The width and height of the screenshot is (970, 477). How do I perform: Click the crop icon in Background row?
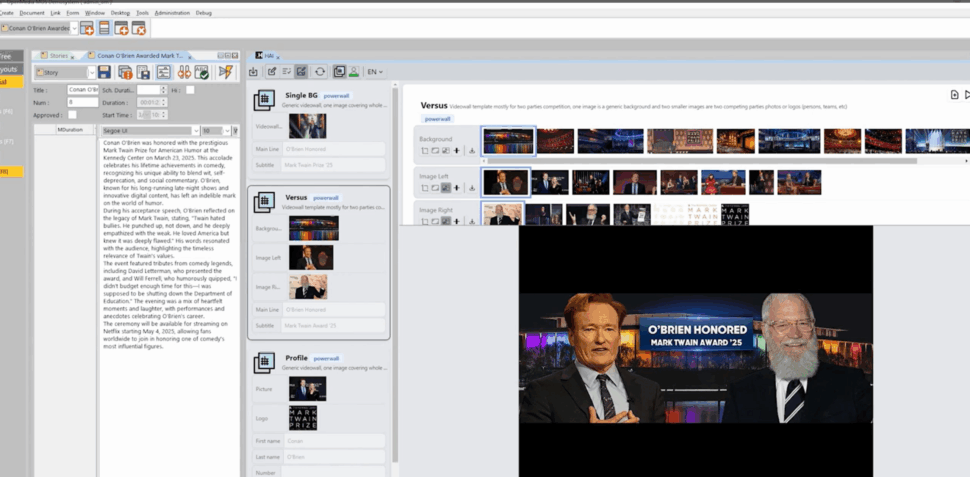click(424, 150)
